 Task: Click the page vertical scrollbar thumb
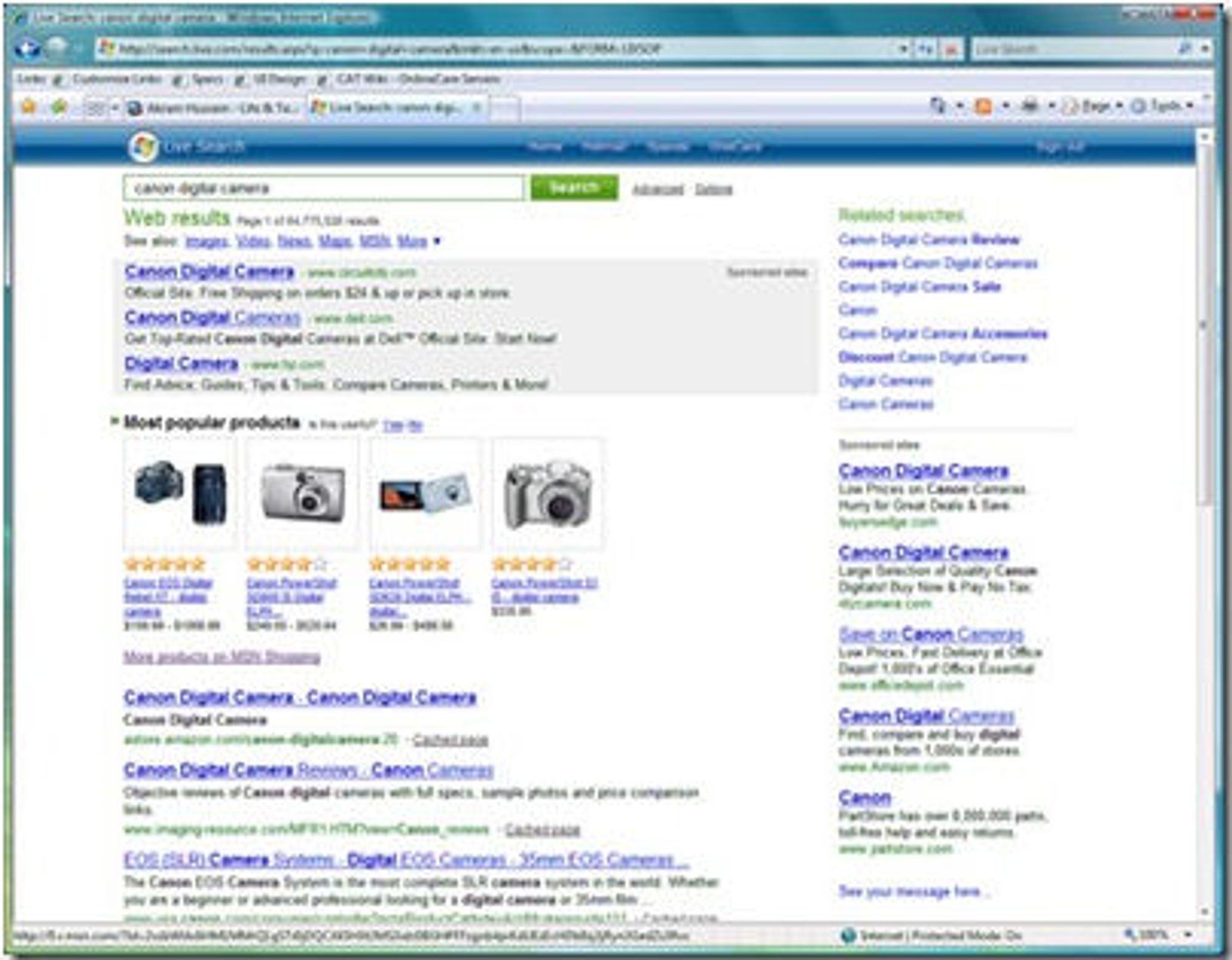[x=1204, y=326]
